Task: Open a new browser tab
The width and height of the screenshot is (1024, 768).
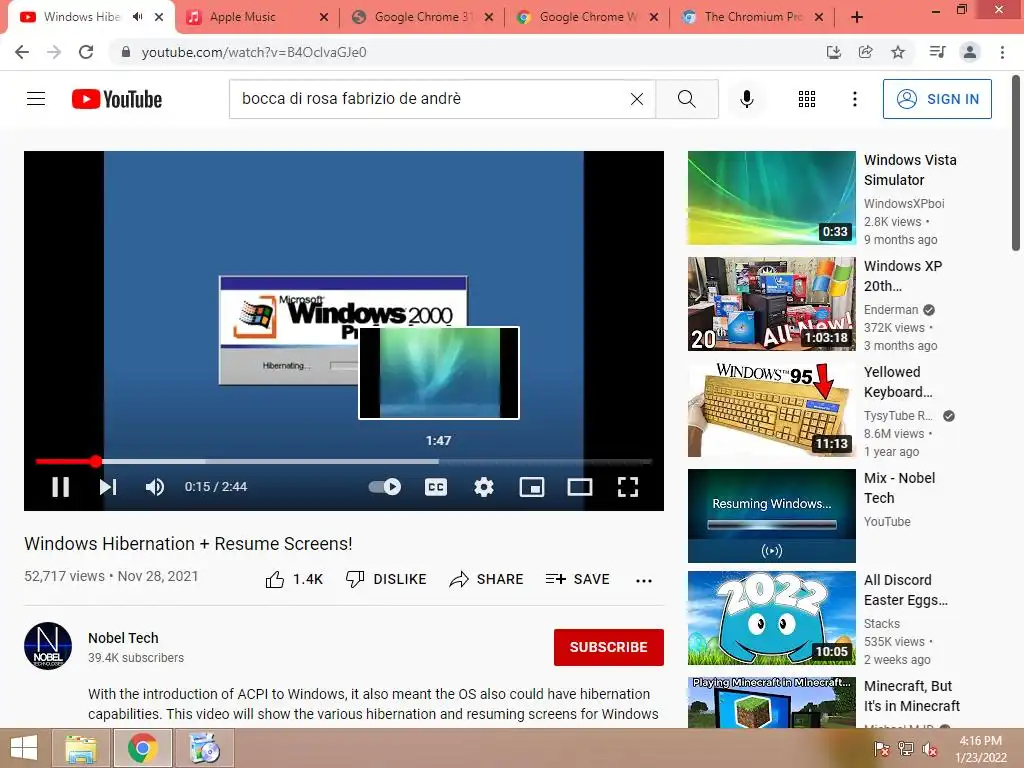Action: coord(857,17)
